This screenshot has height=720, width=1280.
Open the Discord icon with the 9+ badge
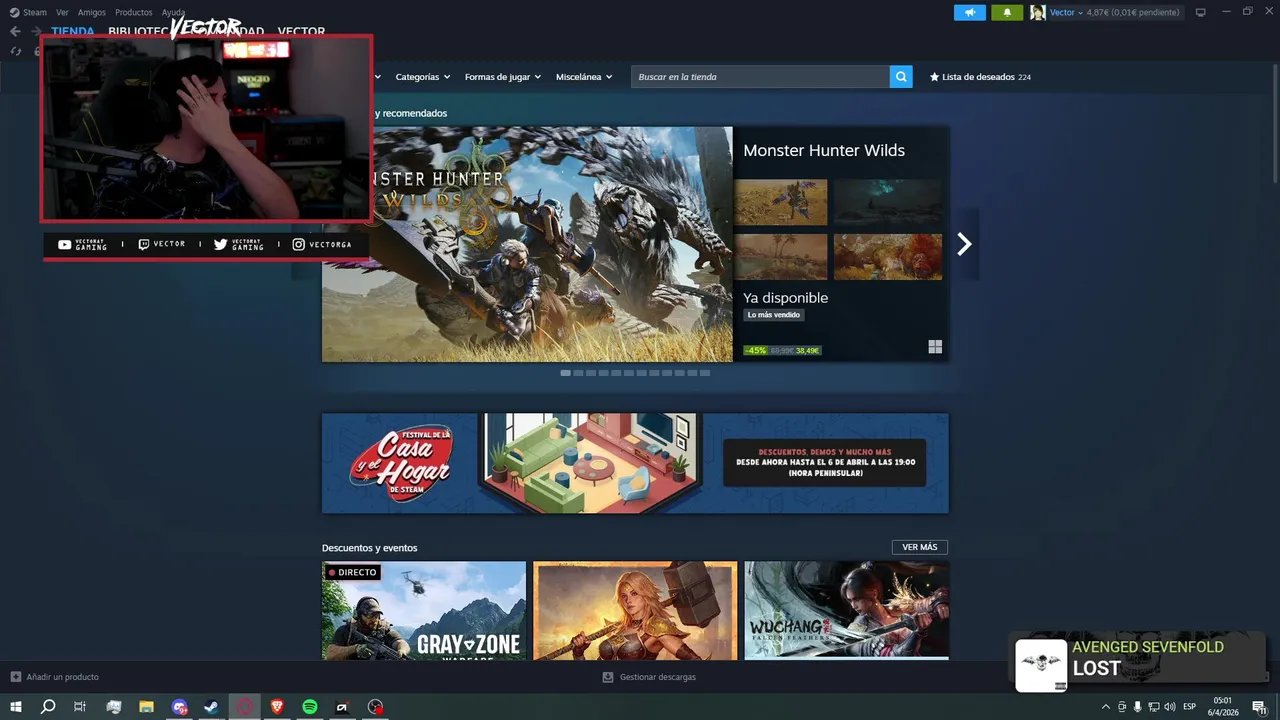[179, 707]
